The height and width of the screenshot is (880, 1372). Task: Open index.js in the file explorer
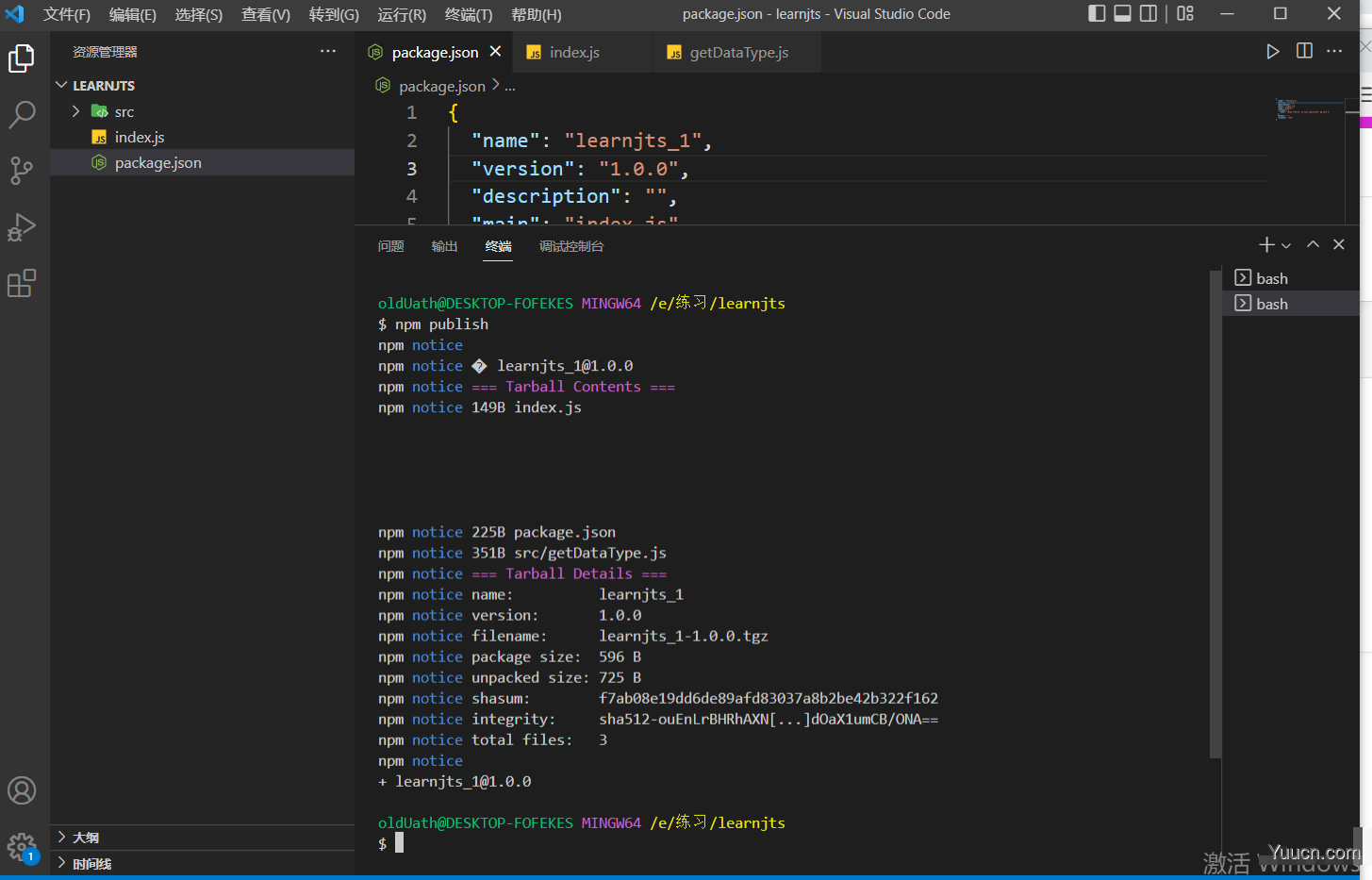pyautogui.click(x=203, y=137)
